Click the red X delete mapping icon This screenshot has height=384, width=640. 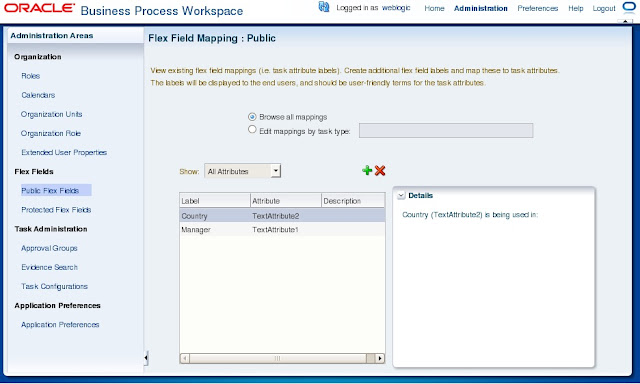tap(380, 171)
